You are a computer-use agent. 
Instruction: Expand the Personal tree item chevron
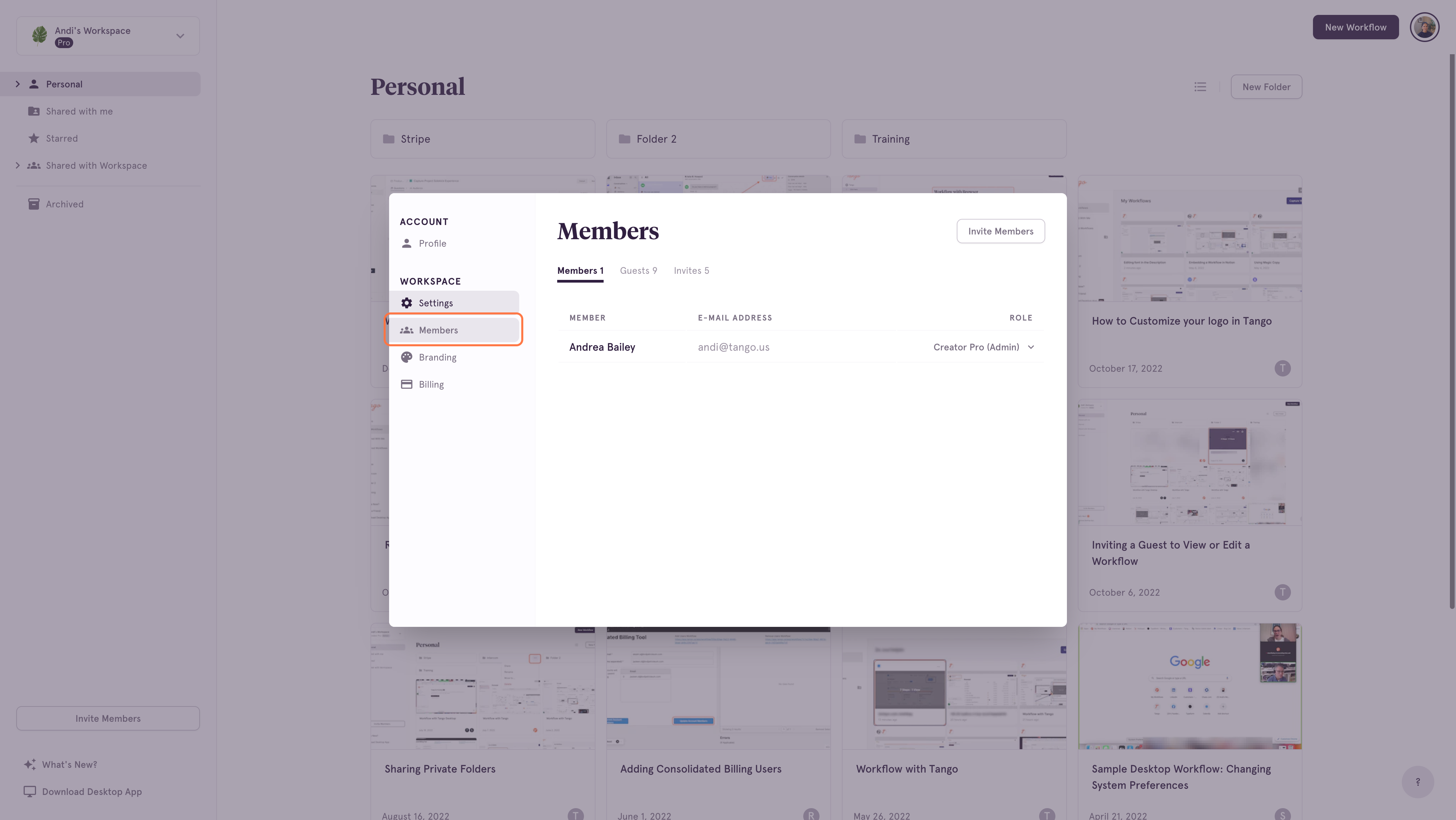click(18, 84)
